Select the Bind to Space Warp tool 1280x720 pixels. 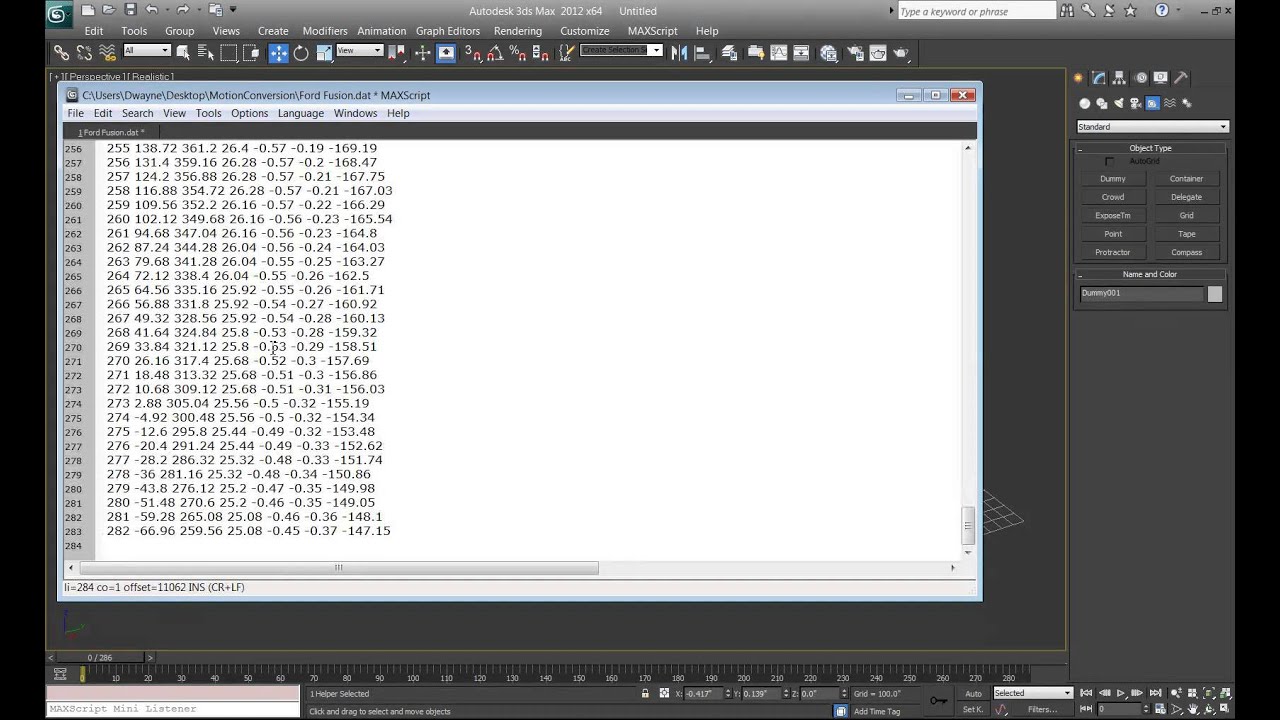[x=106, y=52]
